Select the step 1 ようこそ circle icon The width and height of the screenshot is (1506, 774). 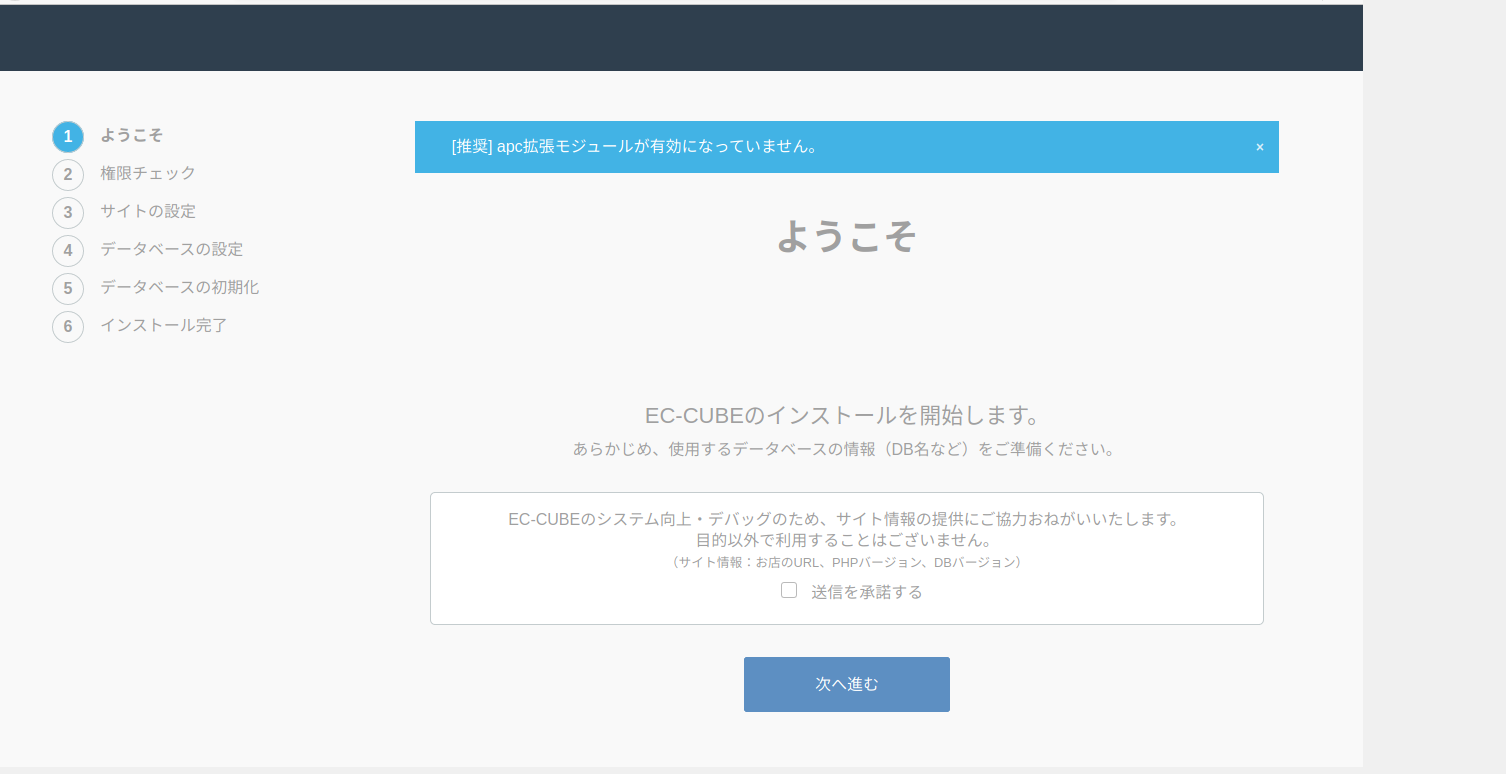tap(67, 136)
